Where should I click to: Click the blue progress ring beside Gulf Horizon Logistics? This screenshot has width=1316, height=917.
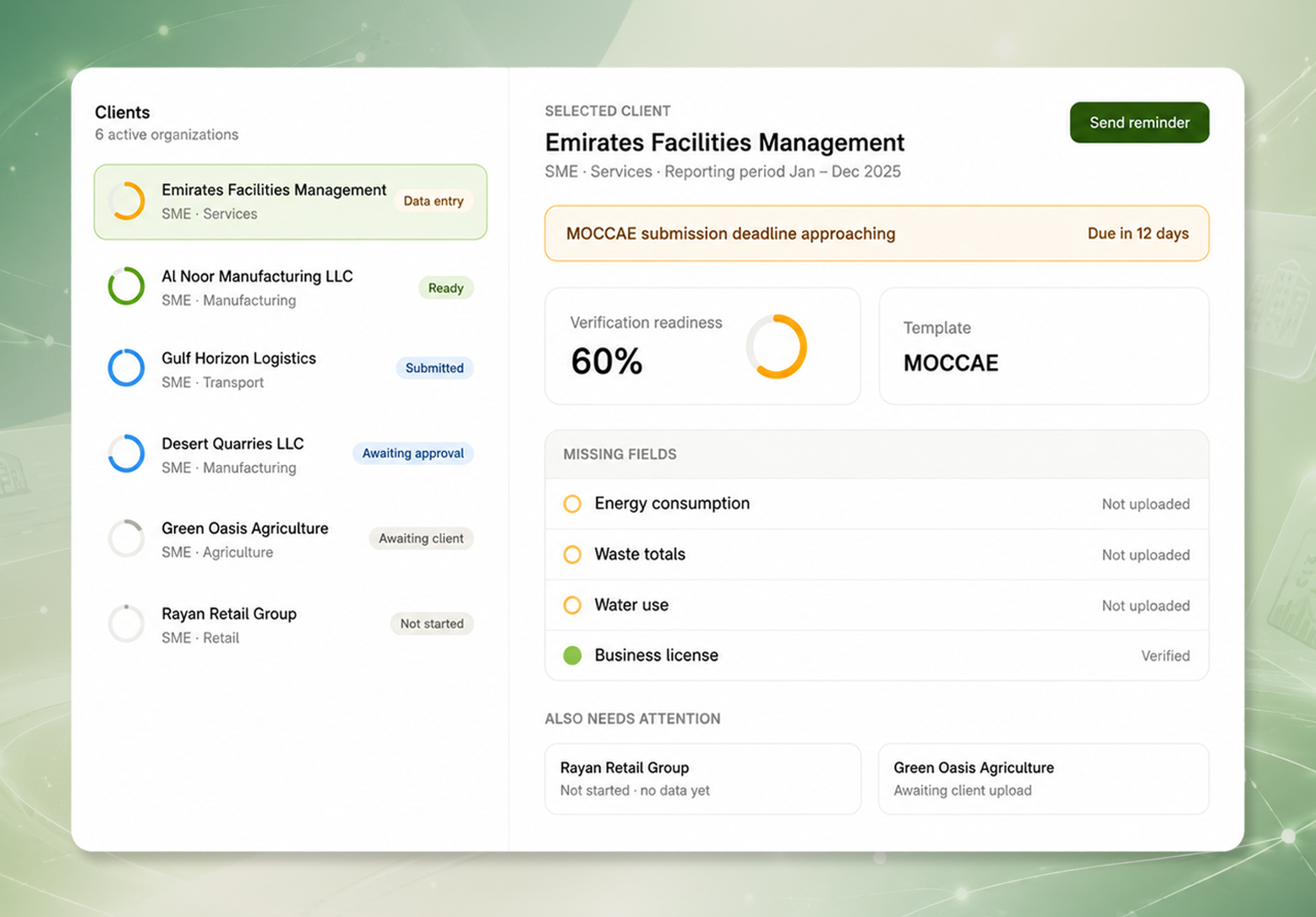click(x=127, y=368)
